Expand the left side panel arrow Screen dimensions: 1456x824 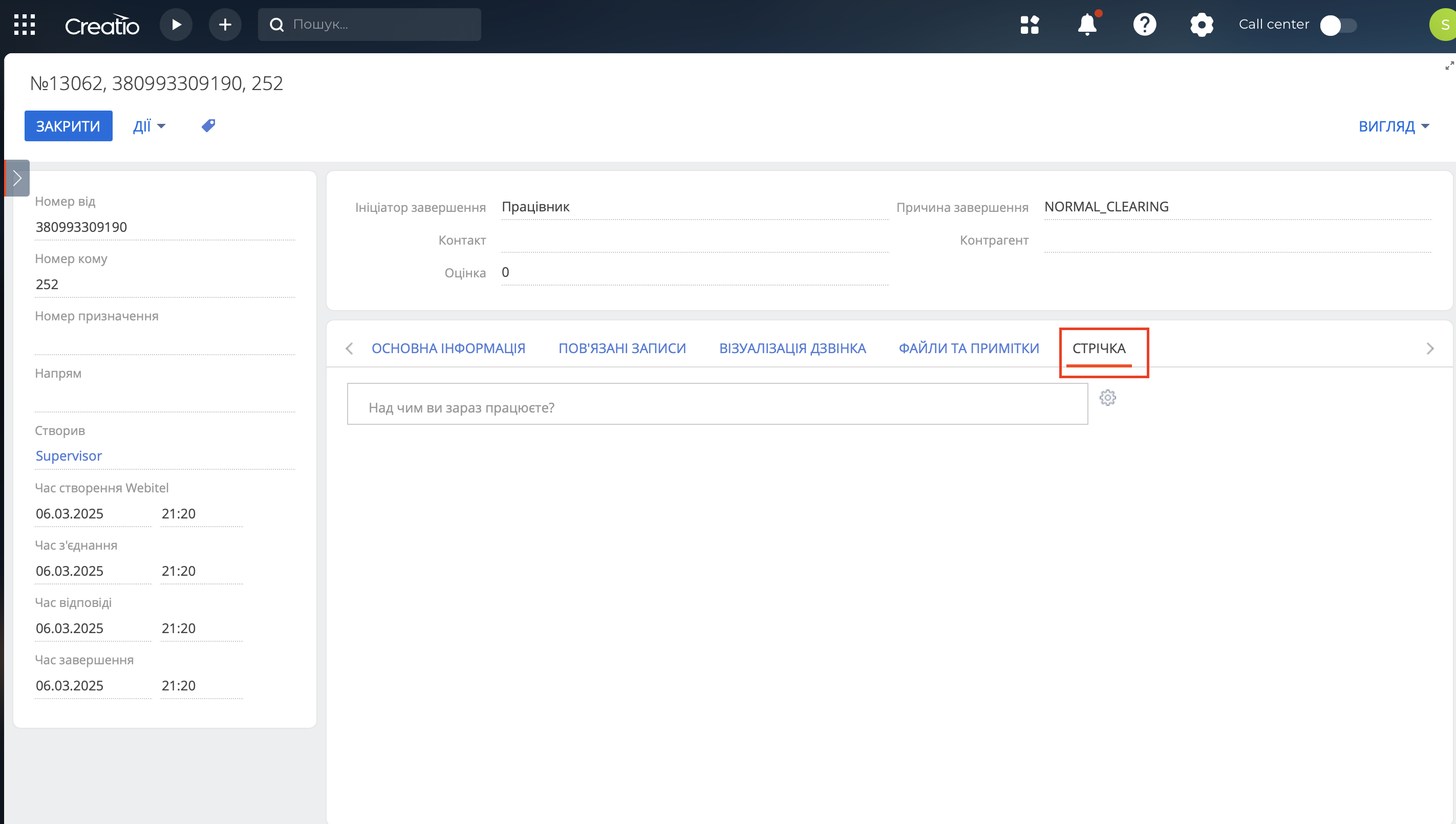pos(17,178)
